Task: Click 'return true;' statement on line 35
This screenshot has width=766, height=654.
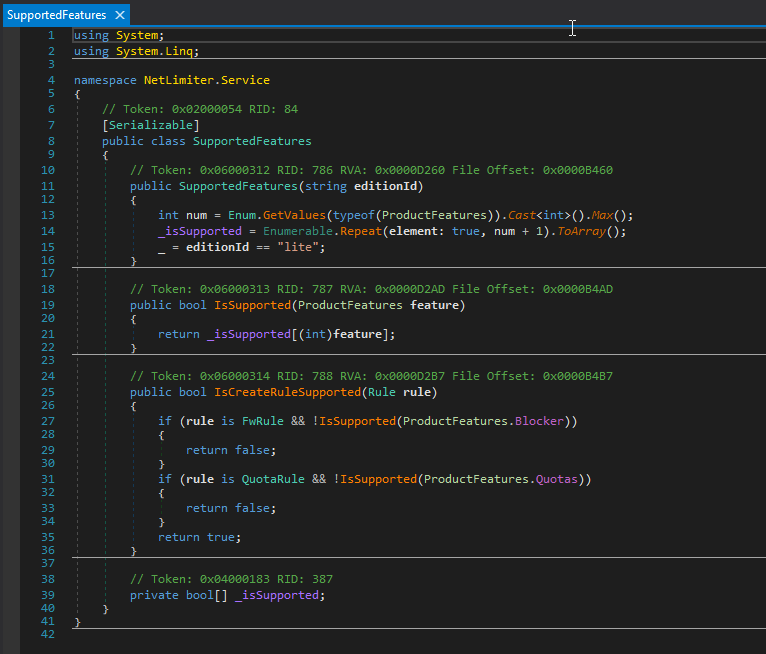Action: 199,537
